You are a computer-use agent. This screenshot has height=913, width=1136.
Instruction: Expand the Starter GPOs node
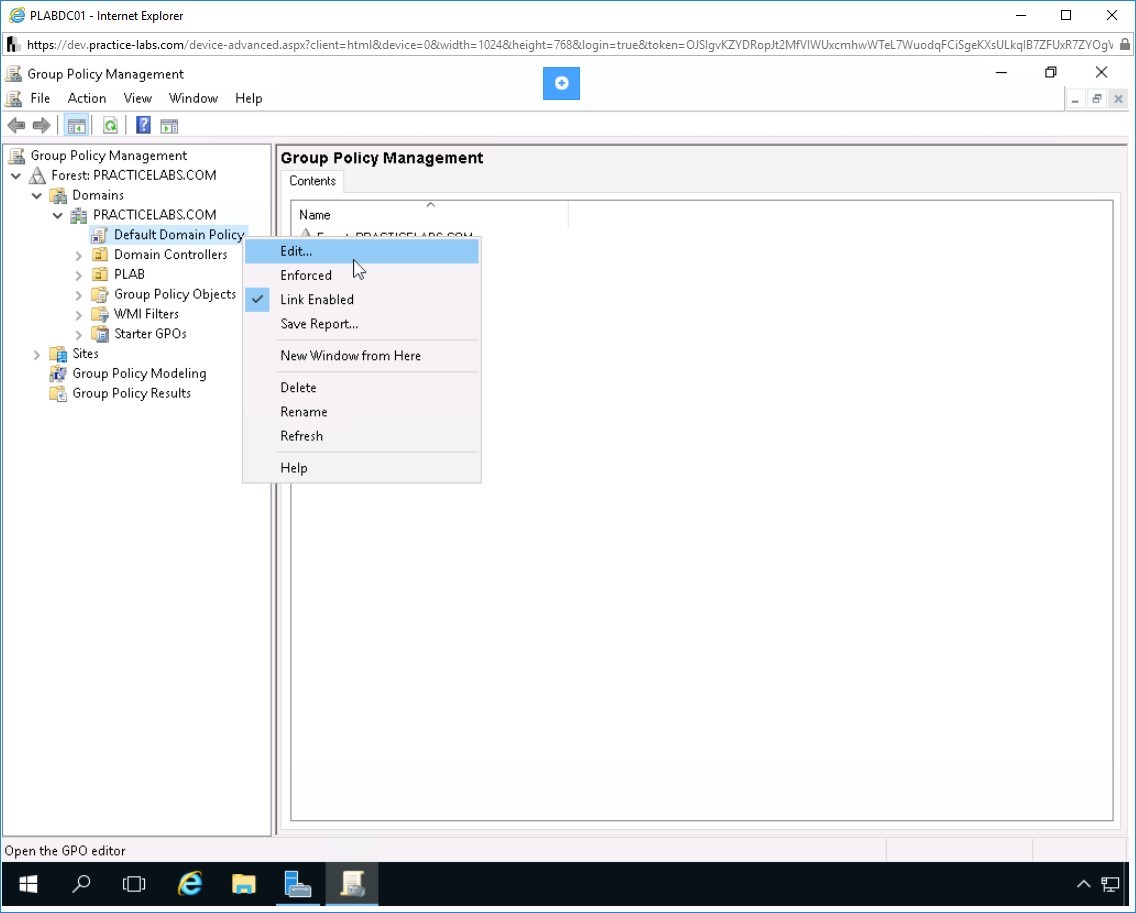click(78, 334)
